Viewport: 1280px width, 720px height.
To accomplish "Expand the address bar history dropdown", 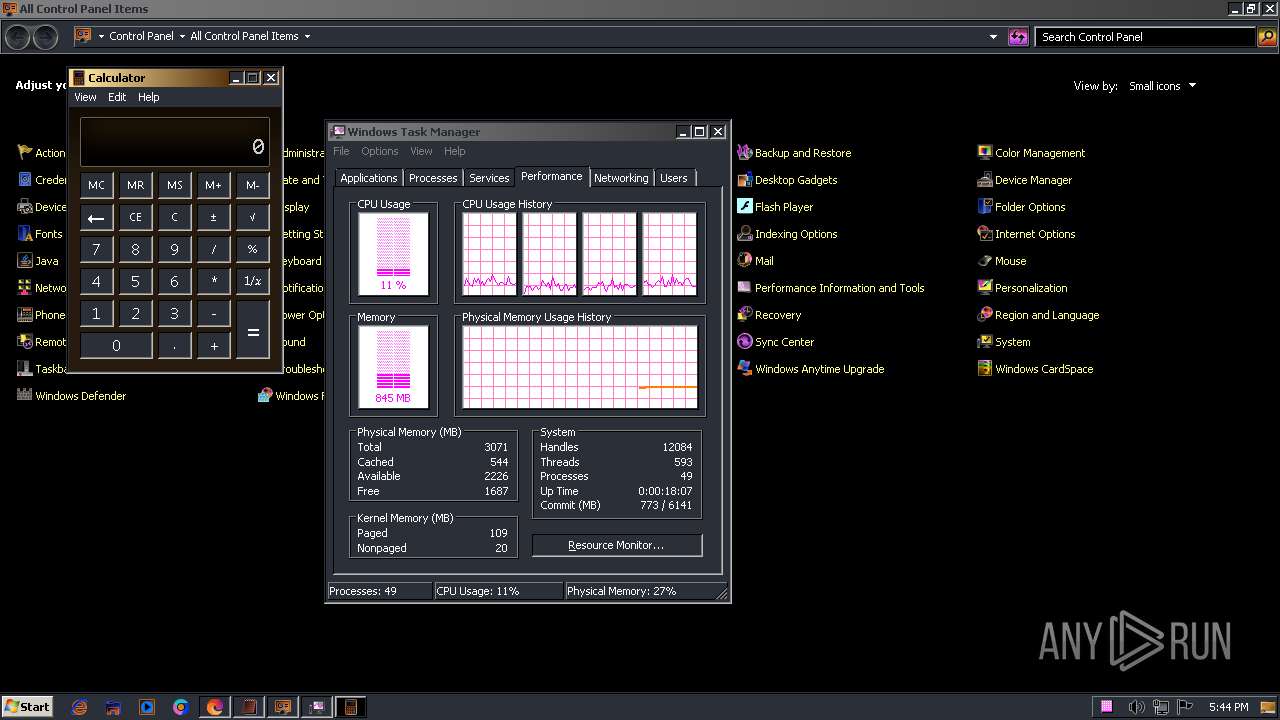I will (x=993, y=37).
